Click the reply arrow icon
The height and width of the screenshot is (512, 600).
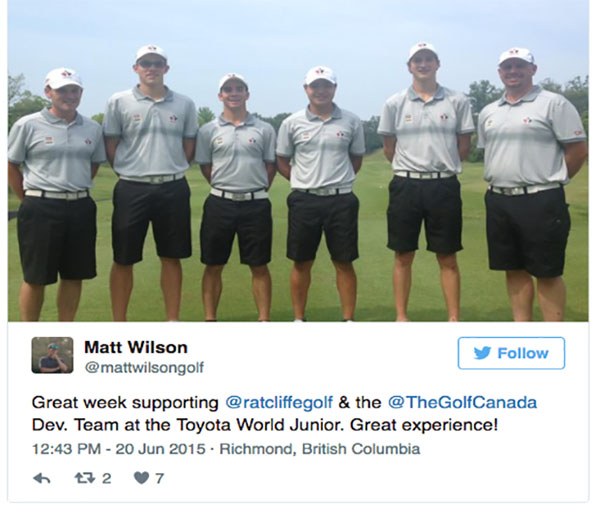tap(42, 478)
